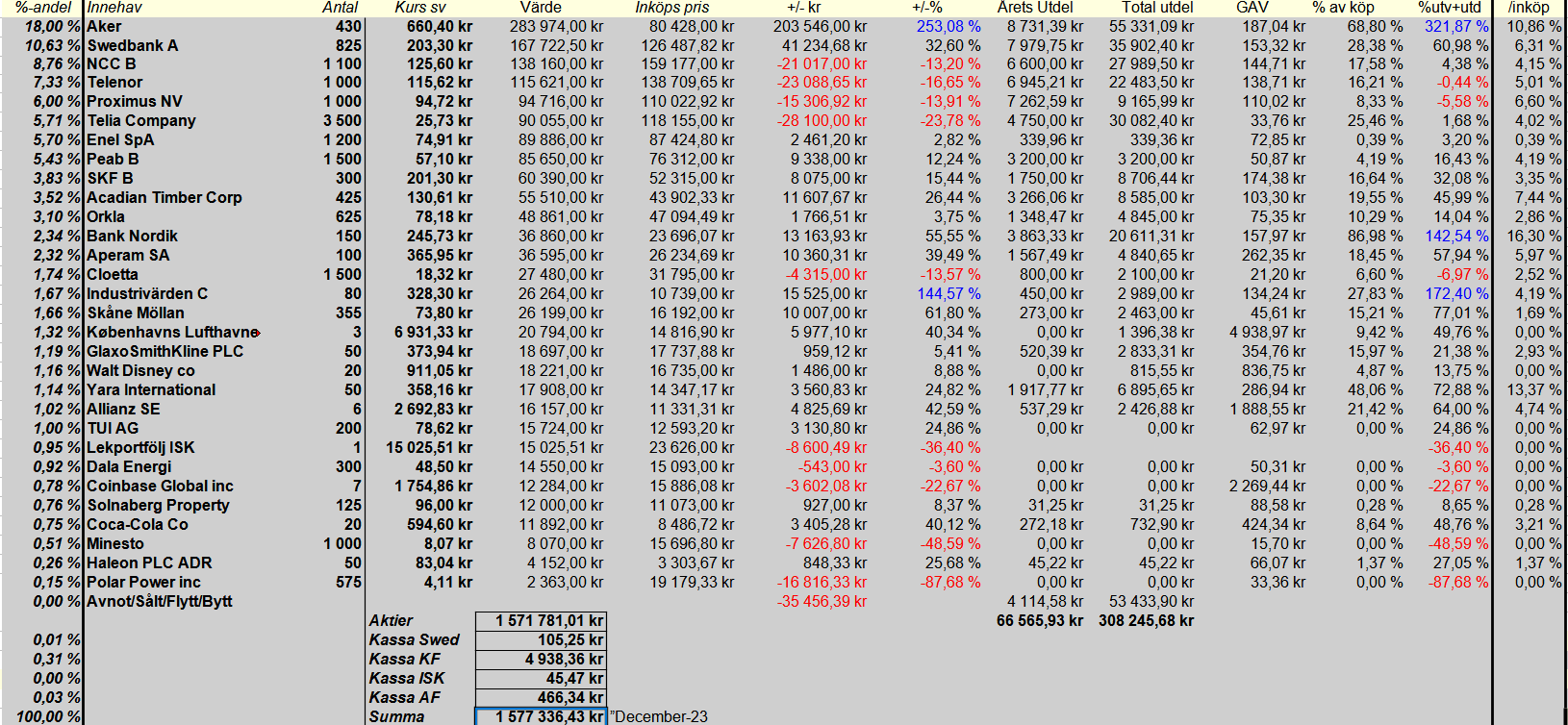This screenshot has width=1568, height=725.
Task: Click the TUI AG cell
Action: [x=113, y=429]
